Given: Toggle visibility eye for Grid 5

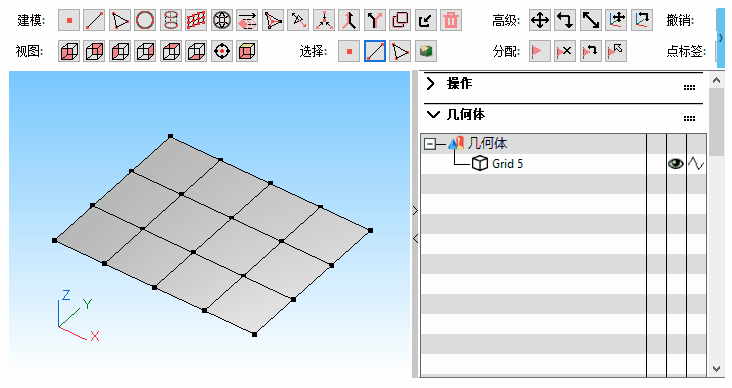Looking at the screenshot, I should [x=676, y=164].
